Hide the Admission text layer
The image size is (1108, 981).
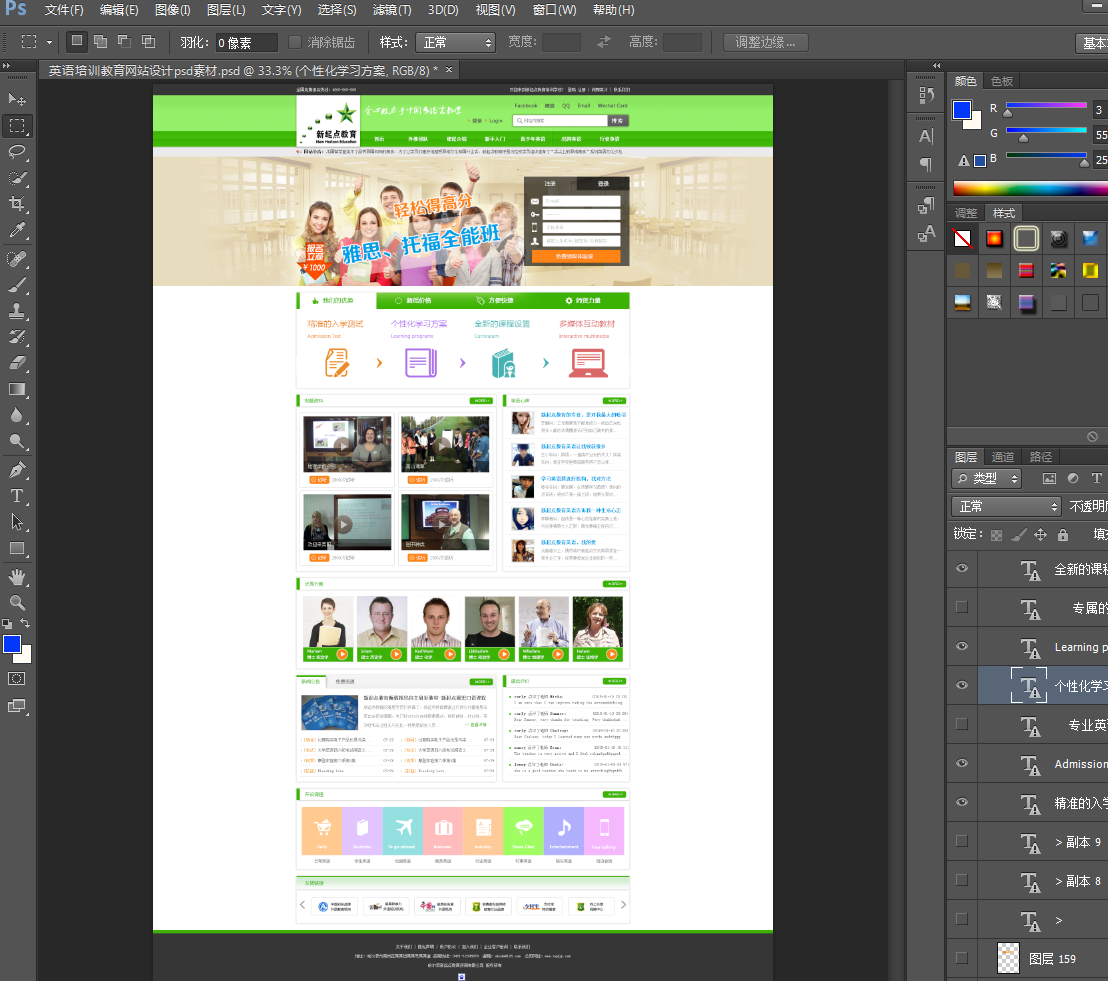(x=962, y=763)
